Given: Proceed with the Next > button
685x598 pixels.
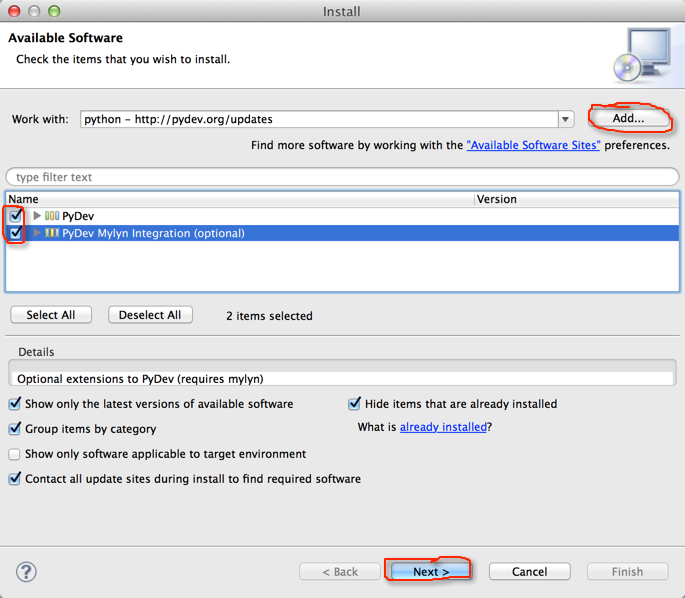Looking at the screenshot, I should pos(431,571).
